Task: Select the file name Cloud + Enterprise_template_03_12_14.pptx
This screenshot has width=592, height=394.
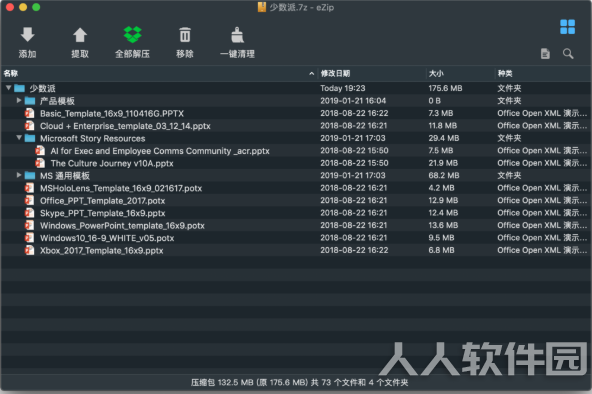Action: (125, 126)
